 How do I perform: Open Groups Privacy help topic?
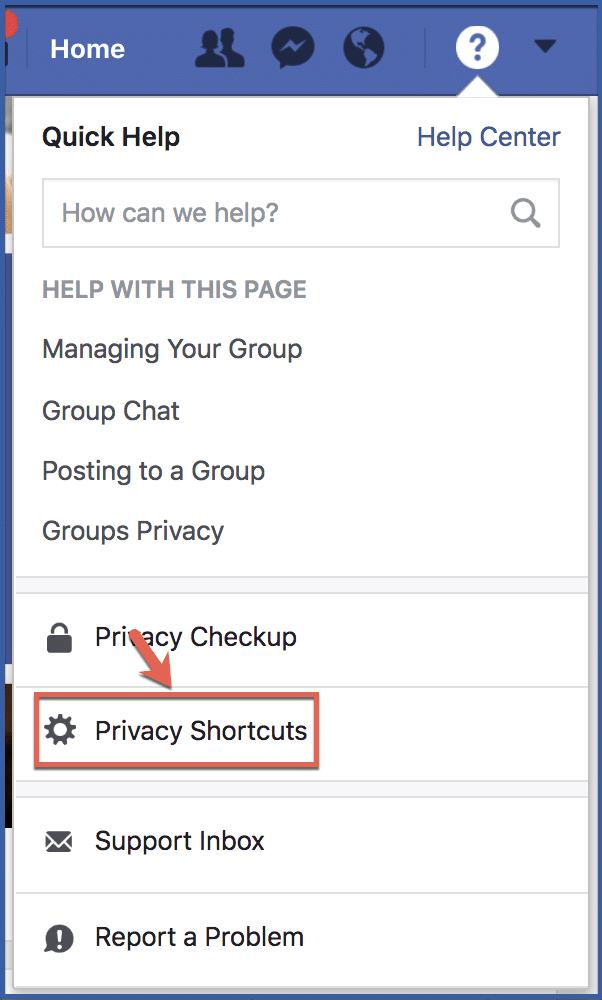click(x=132, y=531)
